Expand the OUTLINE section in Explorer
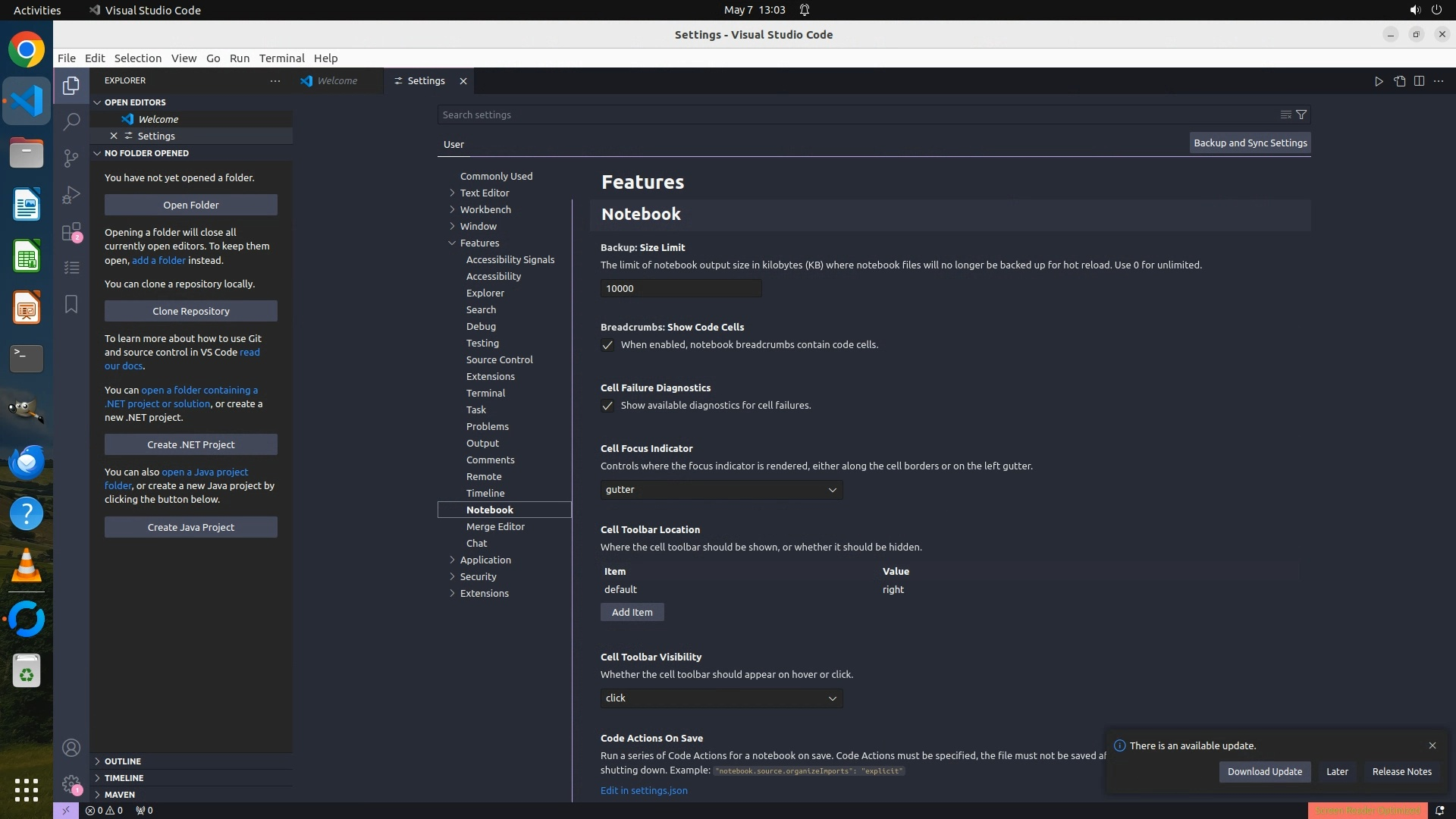The height and width of the screenshot is (819, 1456). point(123,761)
